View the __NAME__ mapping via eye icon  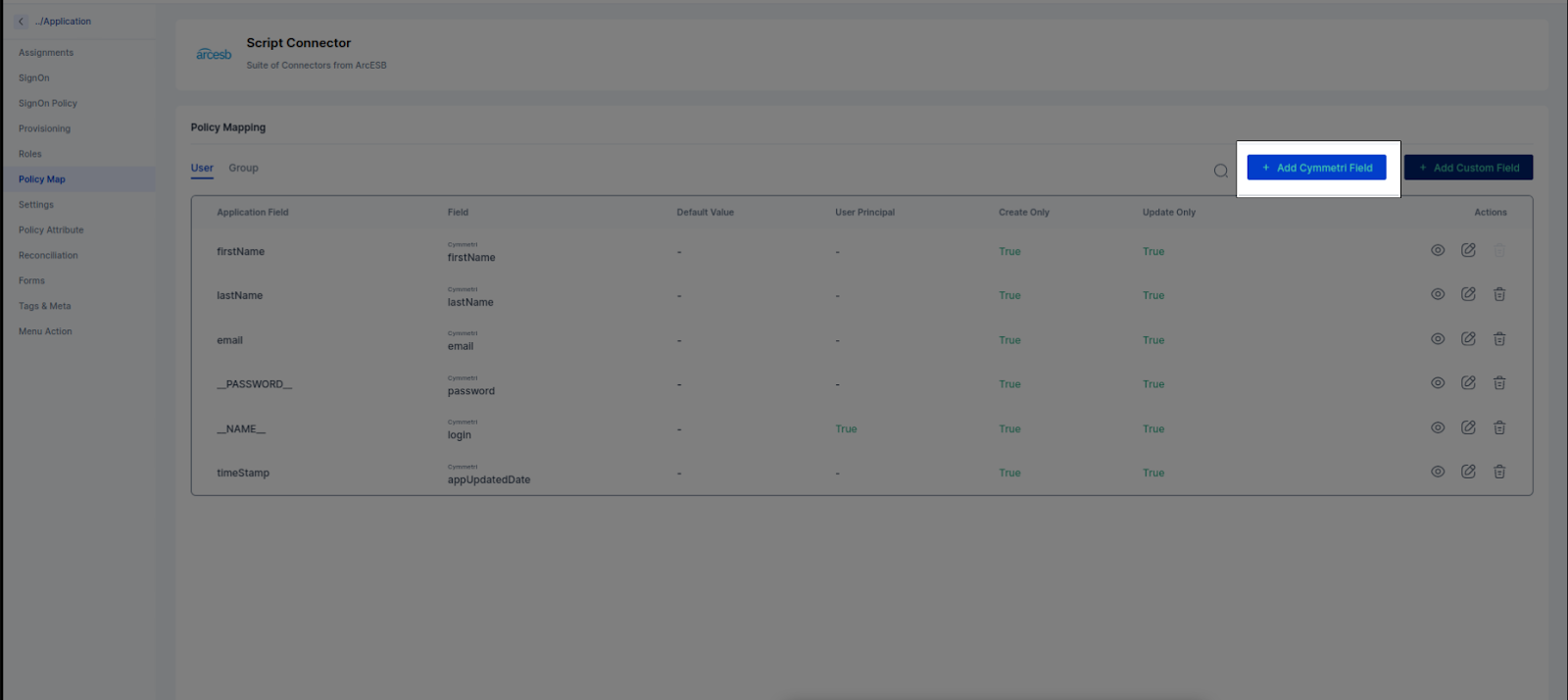pos(1437,427)
